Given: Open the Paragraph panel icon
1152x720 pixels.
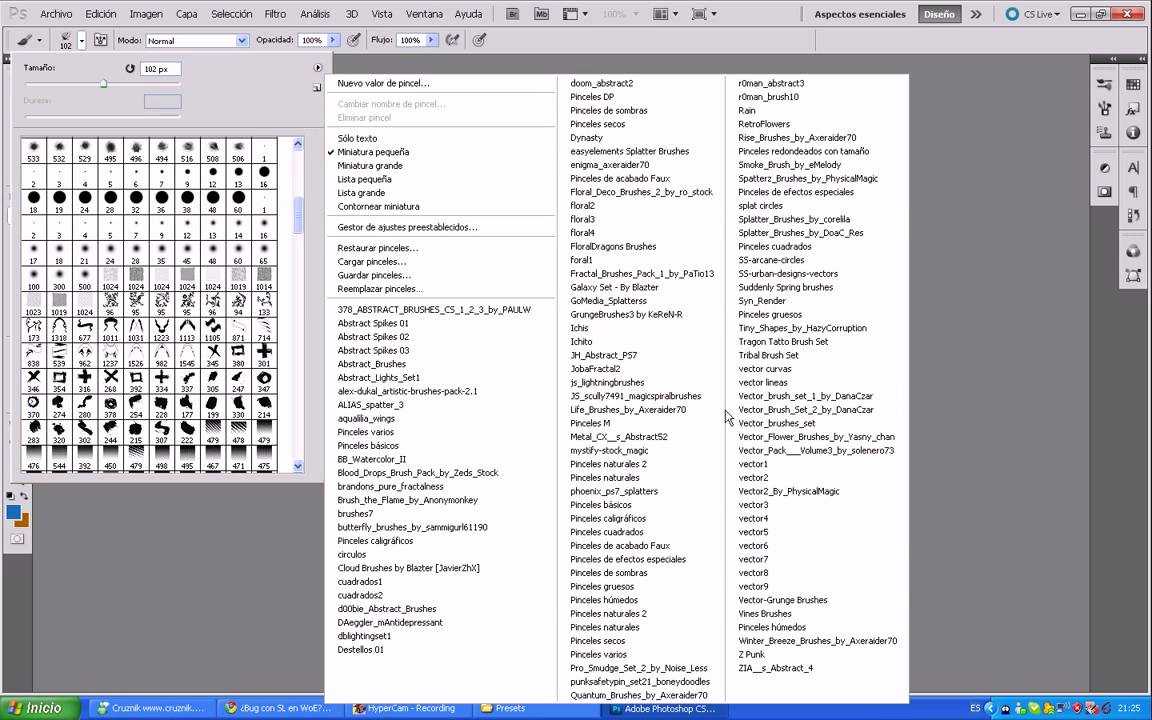Looking at the screenshot, I should coord(1133,192).
